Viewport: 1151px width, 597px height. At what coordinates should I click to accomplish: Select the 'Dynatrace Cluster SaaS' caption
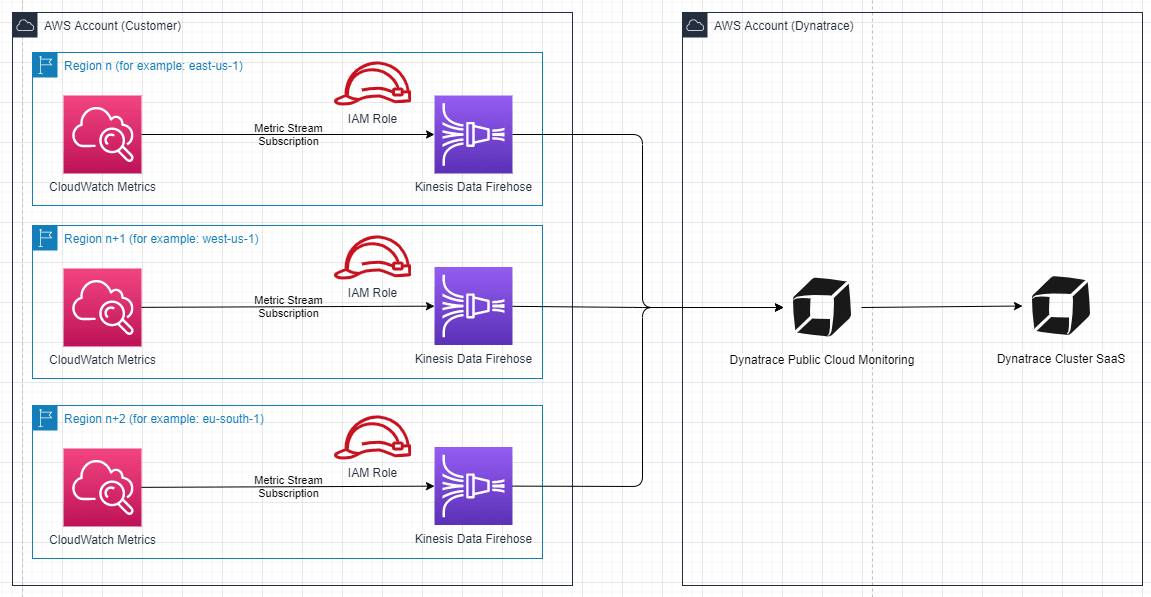tap(1061, 358)
